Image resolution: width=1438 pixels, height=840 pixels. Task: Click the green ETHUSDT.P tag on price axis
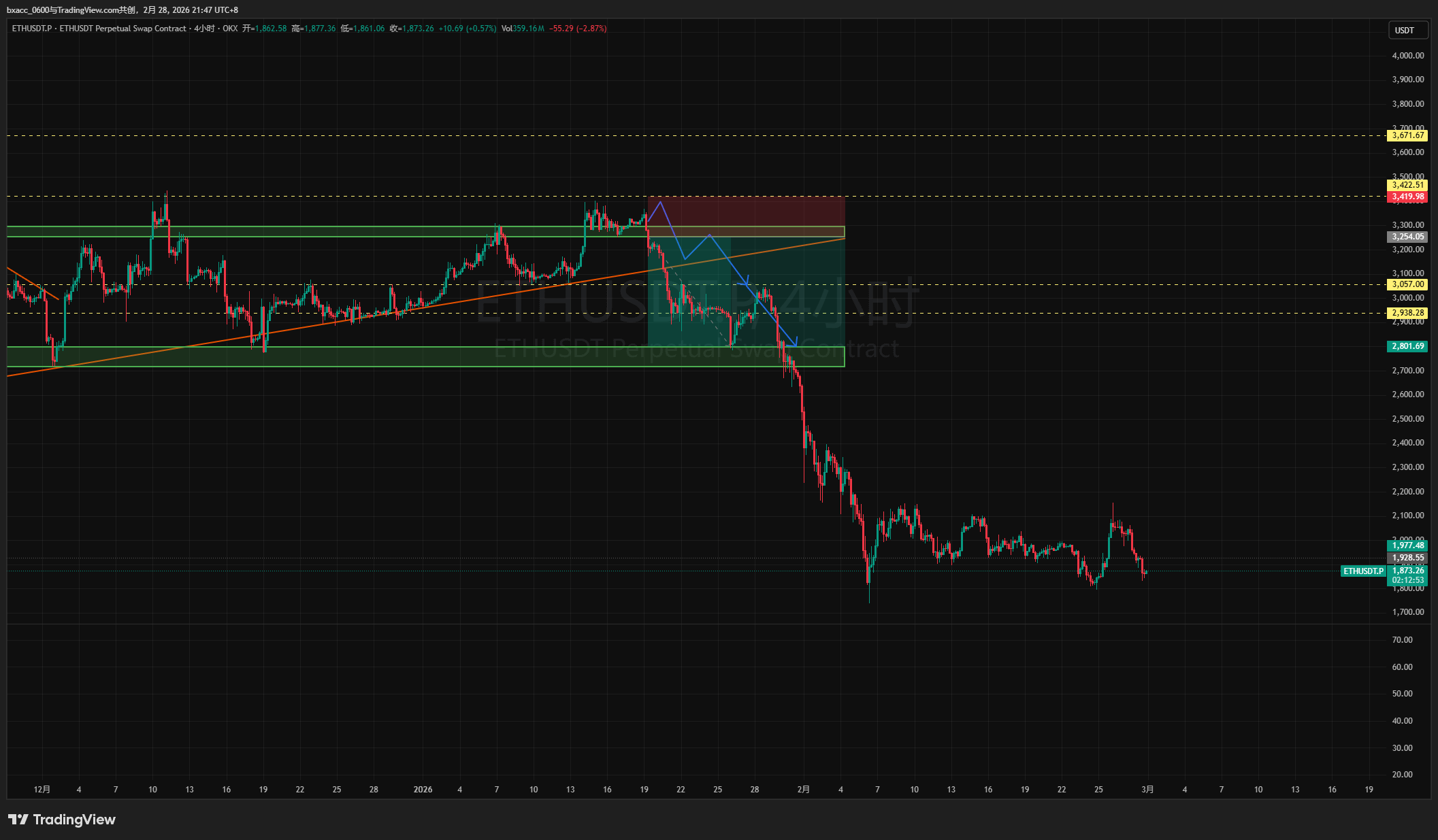[x=1363, y=571]
